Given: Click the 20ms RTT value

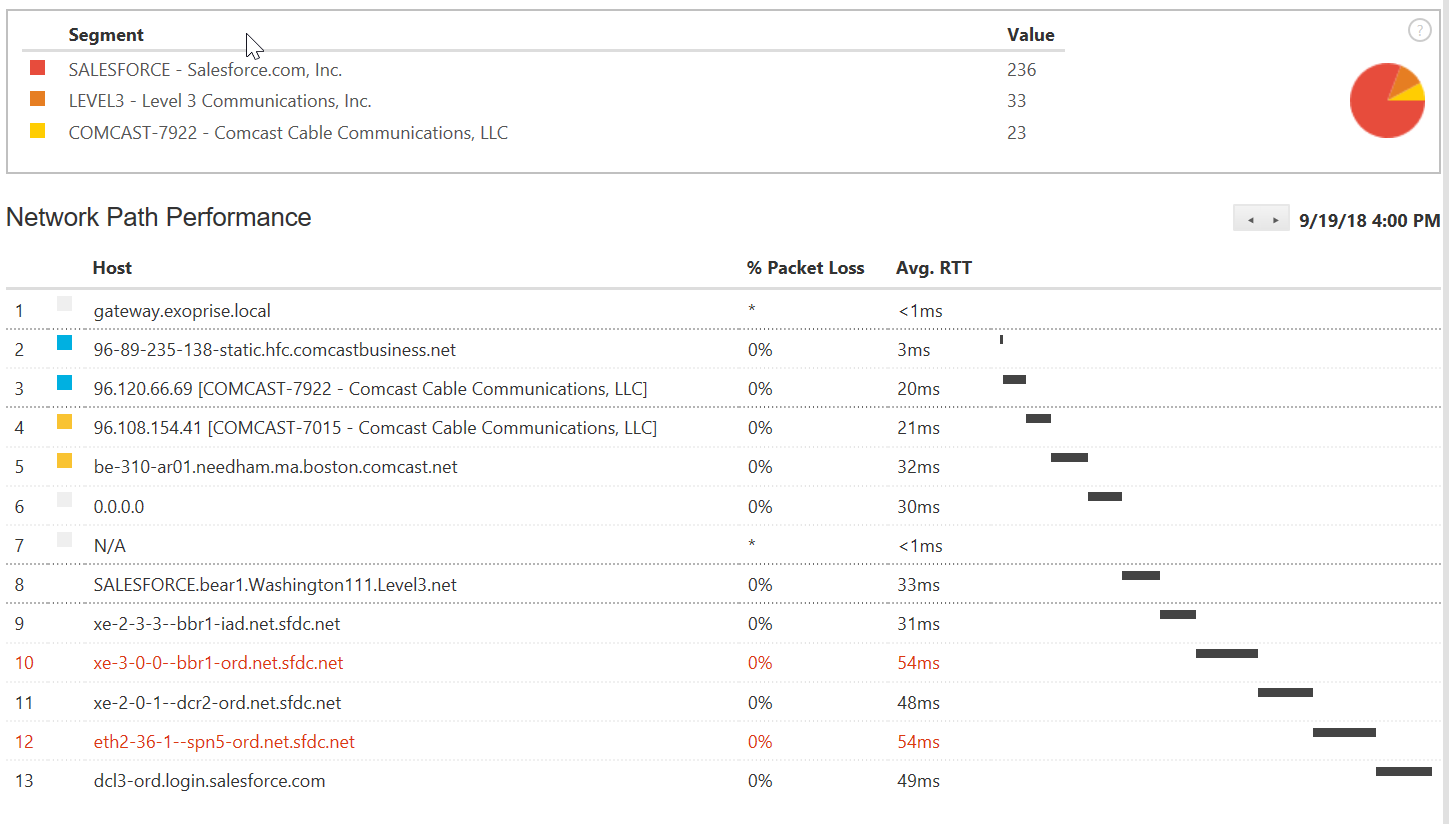Looking at the screenshot, I should (x=919, y=389).
